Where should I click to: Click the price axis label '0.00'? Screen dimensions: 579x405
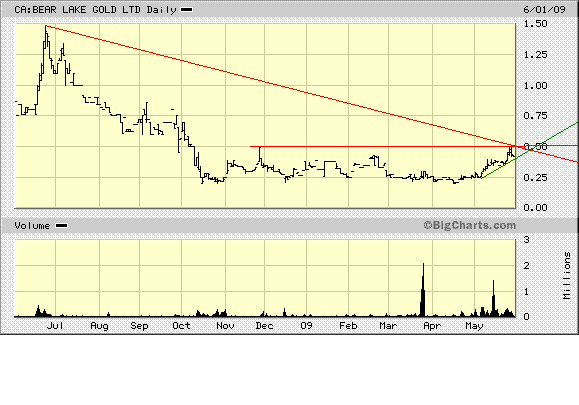click(535, 208)
